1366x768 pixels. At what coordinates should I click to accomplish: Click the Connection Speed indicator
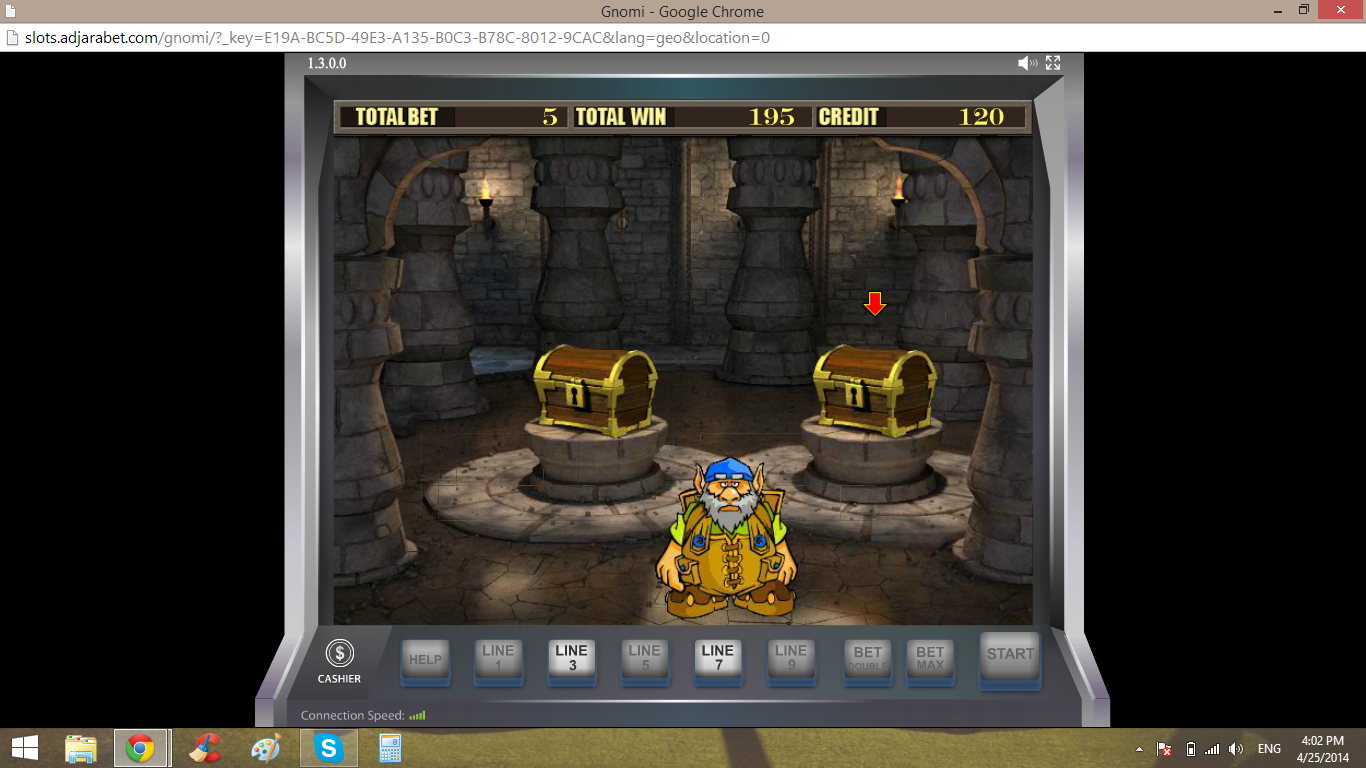tap(363, 715)
